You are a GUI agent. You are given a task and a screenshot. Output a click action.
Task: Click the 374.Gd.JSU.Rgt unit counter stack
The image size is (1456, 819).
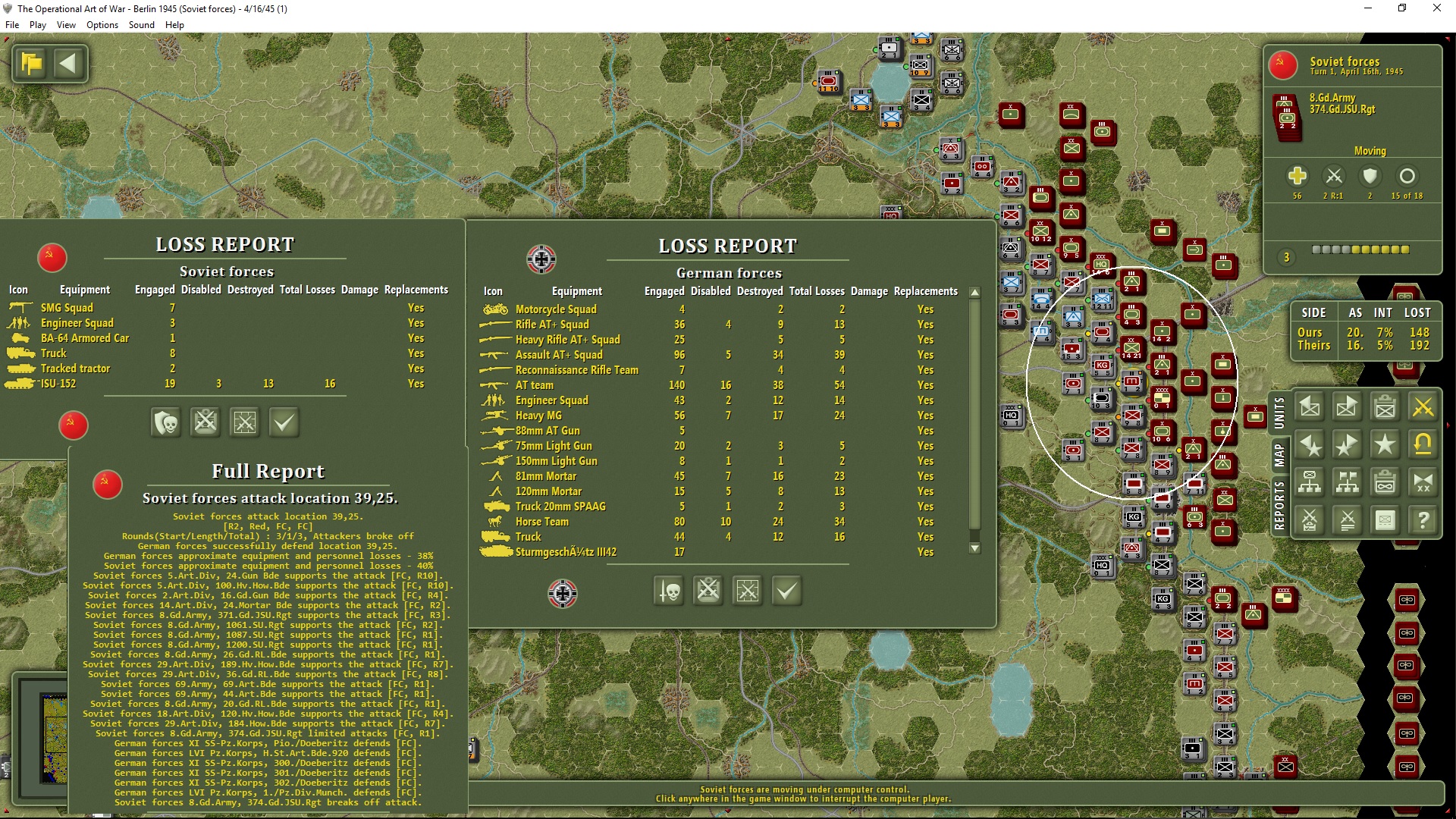pyautogui.click(x=1286, y=117)
